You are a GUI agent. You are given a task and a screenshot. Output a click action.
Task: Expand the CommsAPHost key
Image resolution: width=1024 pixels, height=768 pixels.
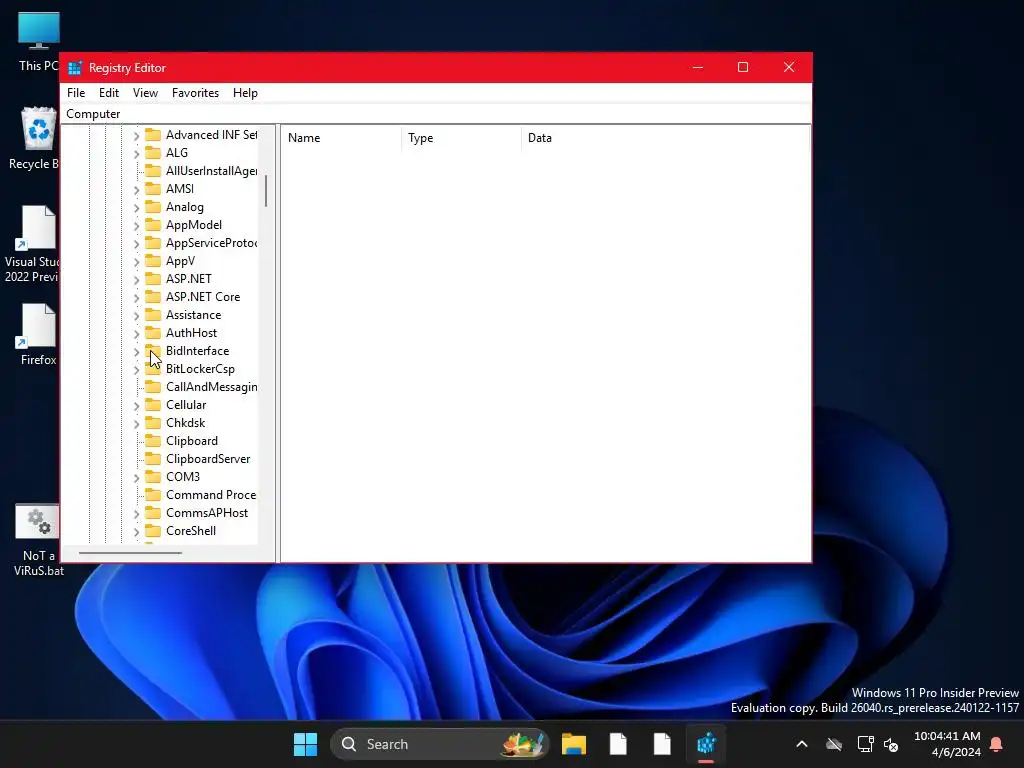point(136,514)
